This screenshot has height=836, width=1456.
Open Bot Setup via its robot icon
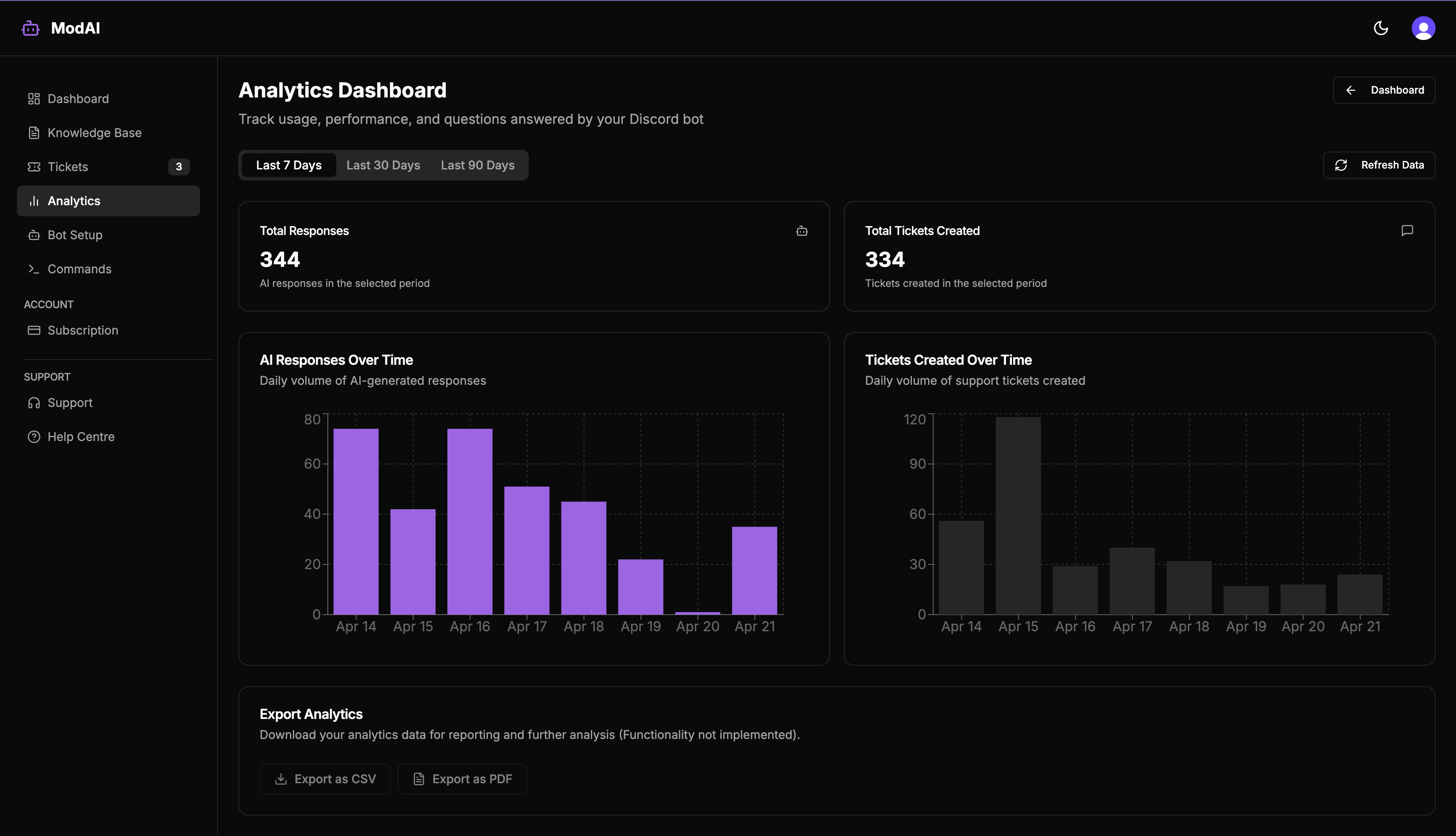[x=33, y=234]
